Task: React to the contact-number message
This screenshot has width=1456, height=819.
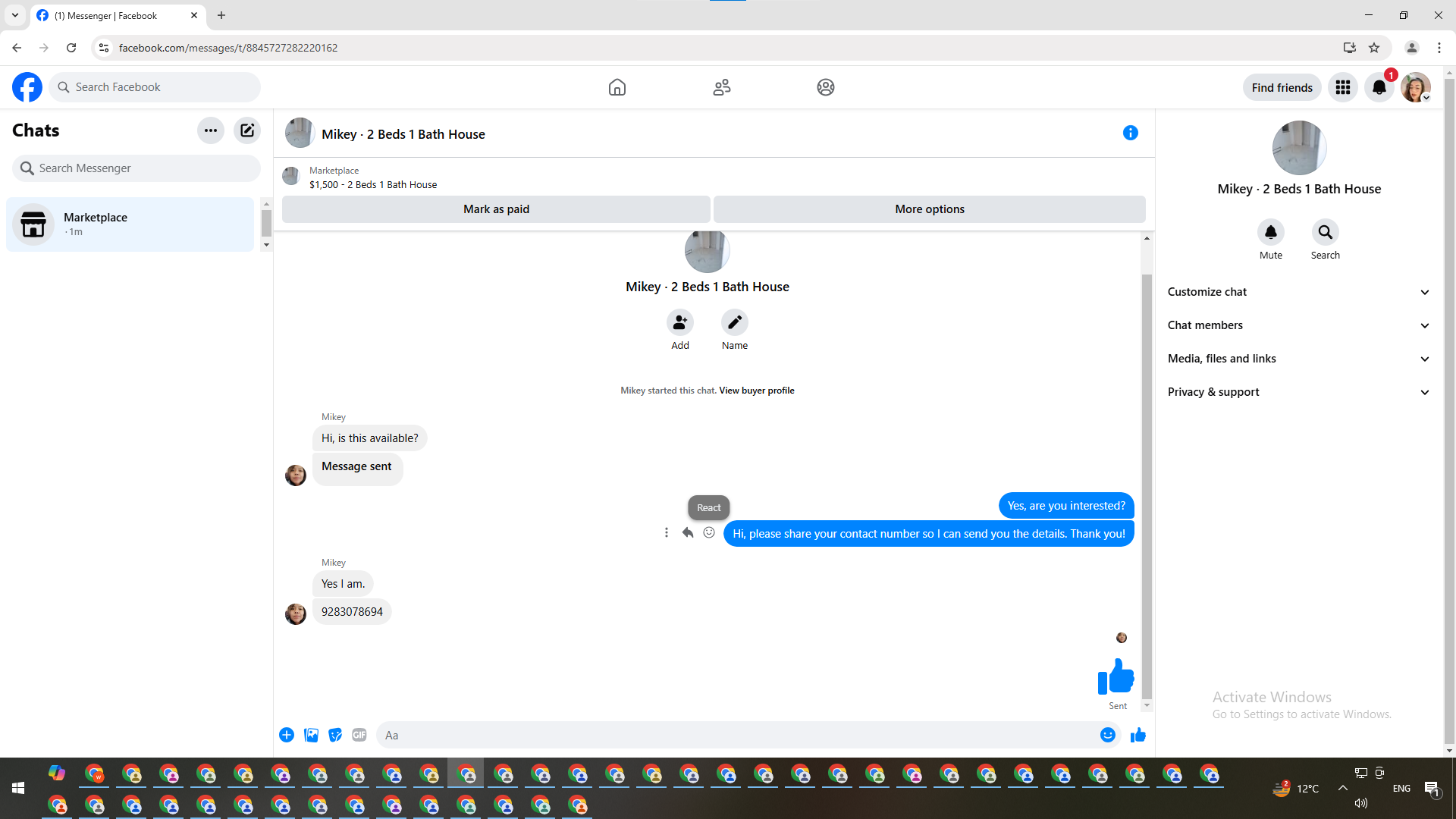Action: [x=709, y=533]
